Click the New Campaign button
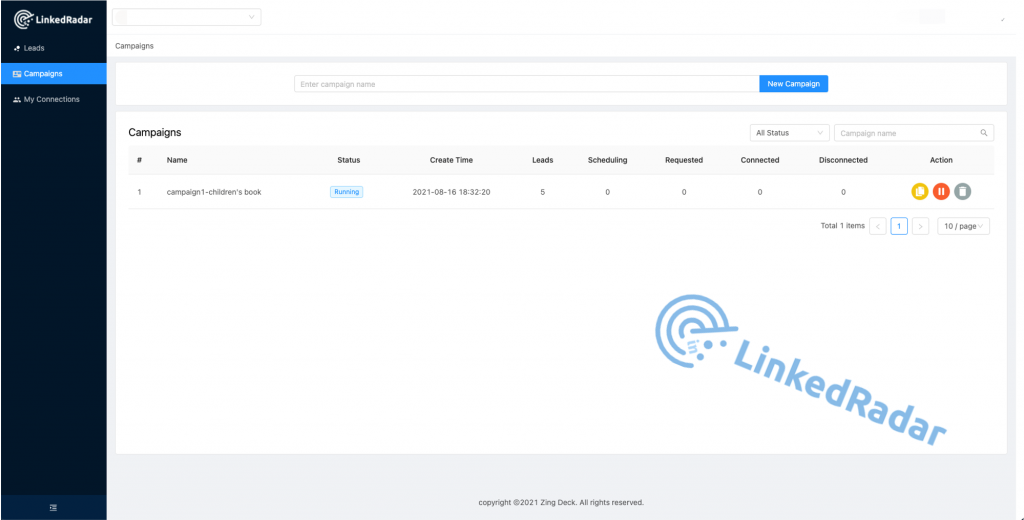Image resolution: width=1024 pixels, height=520 pixels. (793, 84)
